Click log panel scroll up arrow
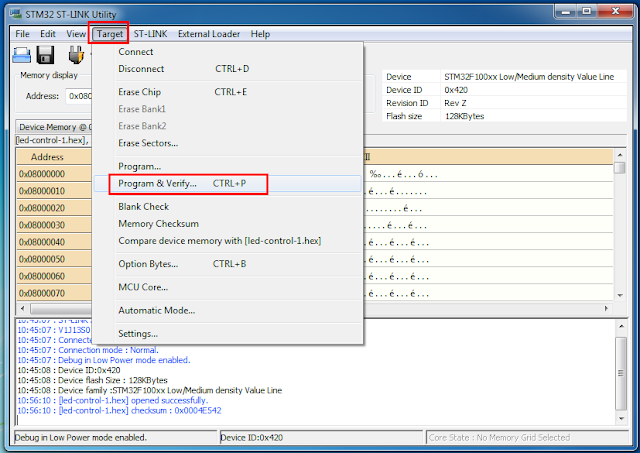This screenshot has width=640, height=453. tap(621, 326)
